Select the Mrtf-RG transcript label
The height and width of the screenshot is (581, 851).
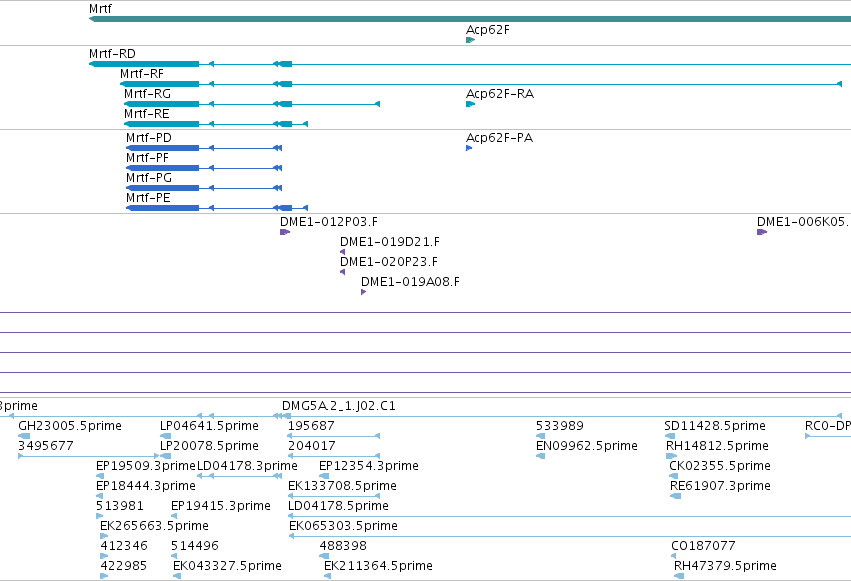(147, 94)
